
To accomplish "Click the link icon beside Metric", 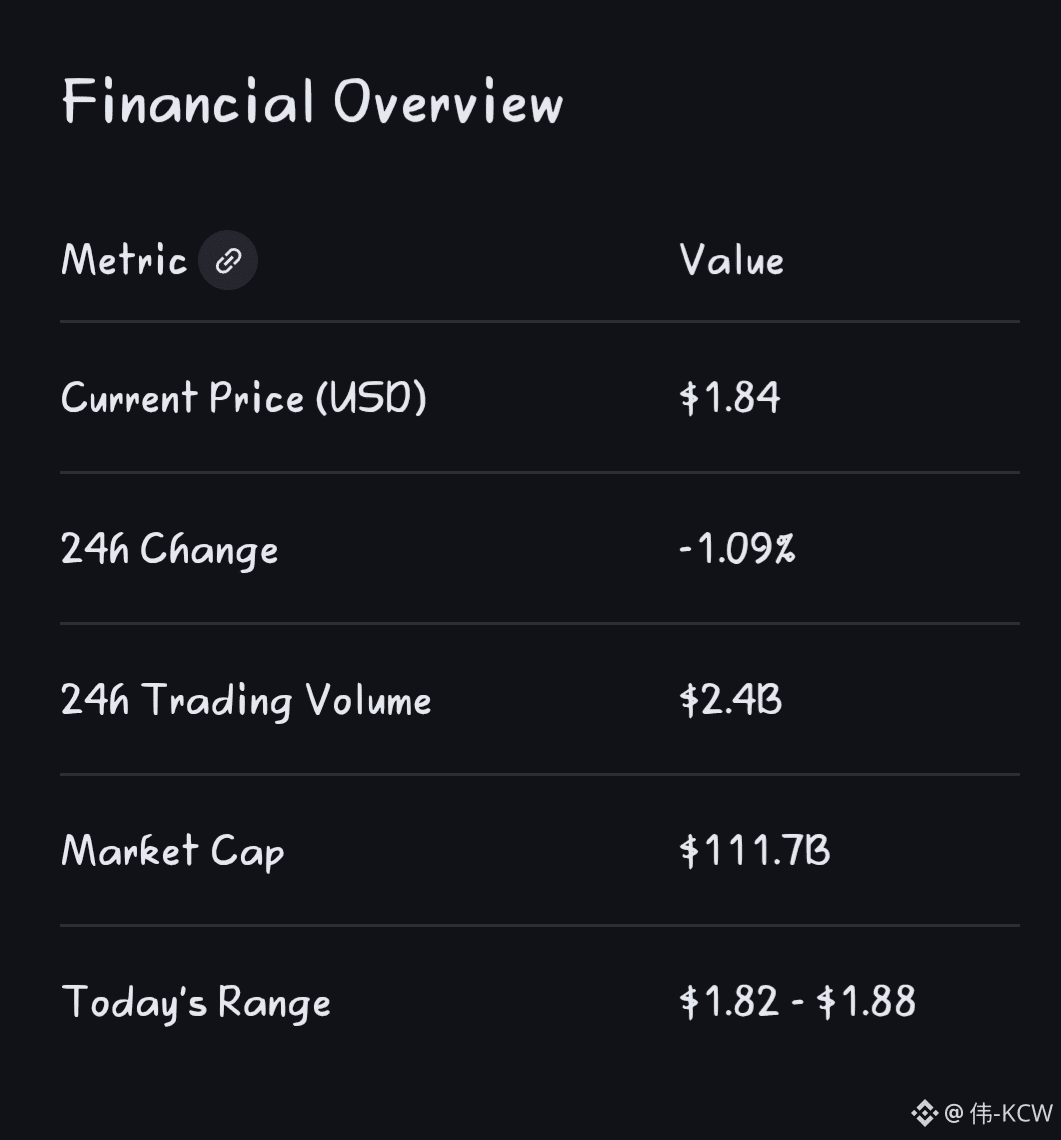I will tap(228, 261).
